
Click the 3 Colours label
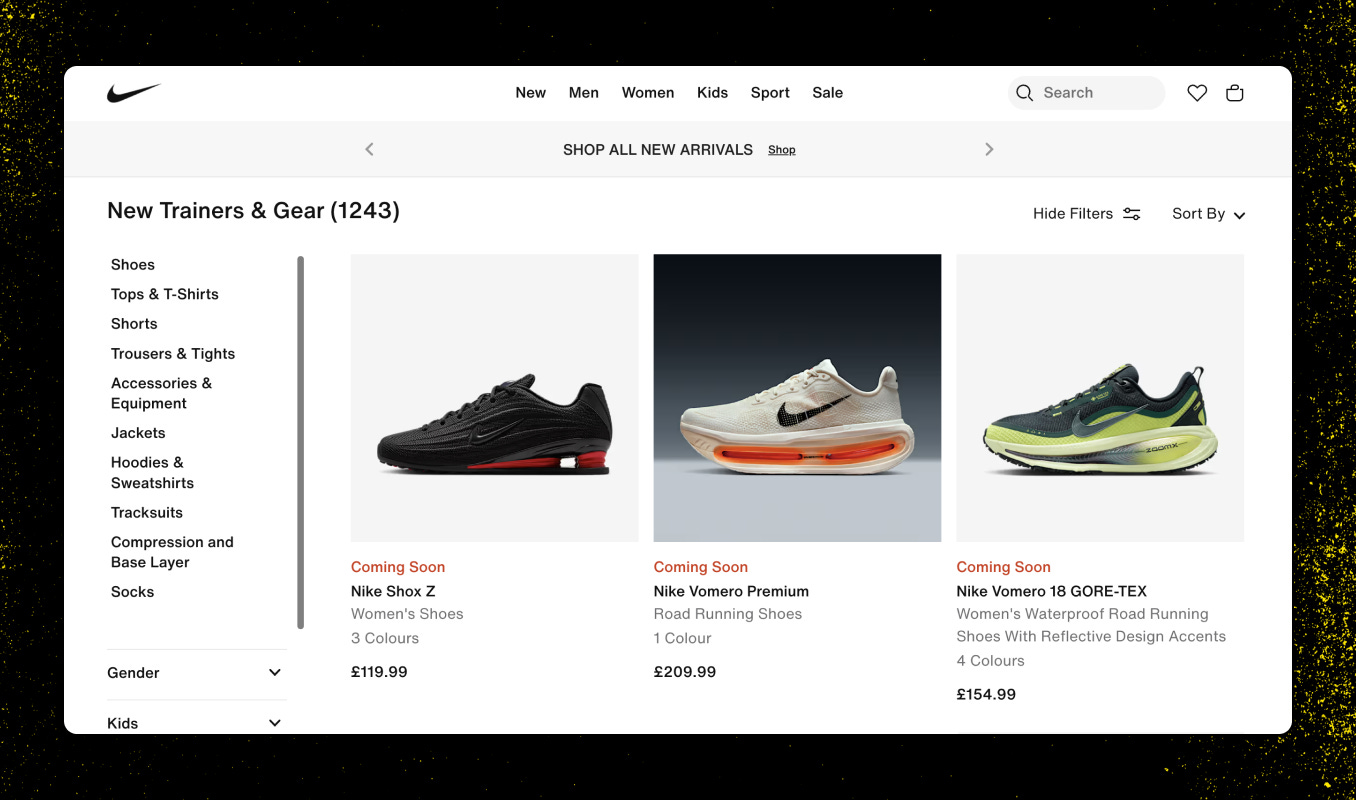[x=385, y=638]
